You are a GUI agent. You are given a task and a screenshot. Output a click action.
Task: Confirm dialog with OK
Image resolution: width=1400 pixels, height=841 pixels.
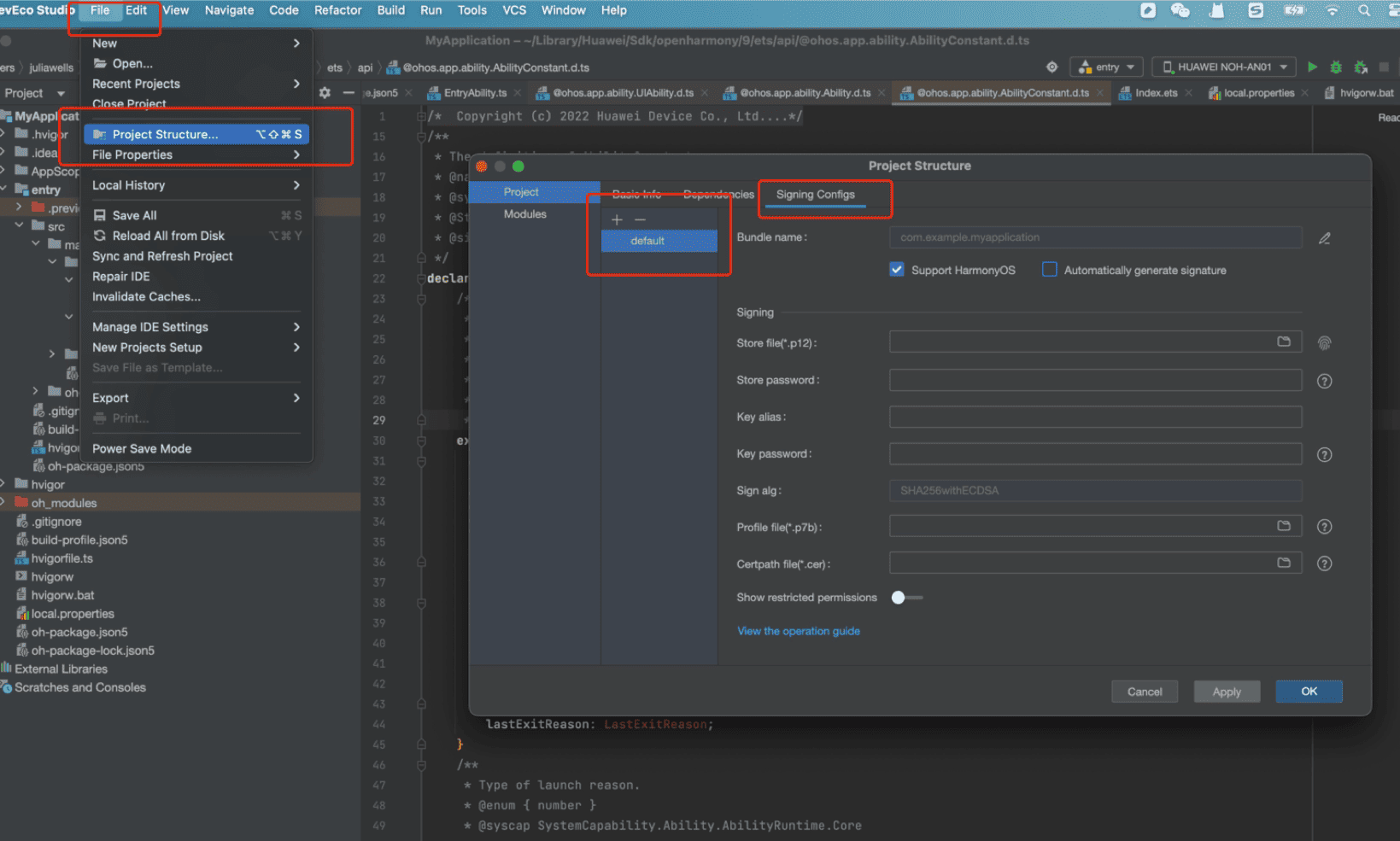[1309, 692]
